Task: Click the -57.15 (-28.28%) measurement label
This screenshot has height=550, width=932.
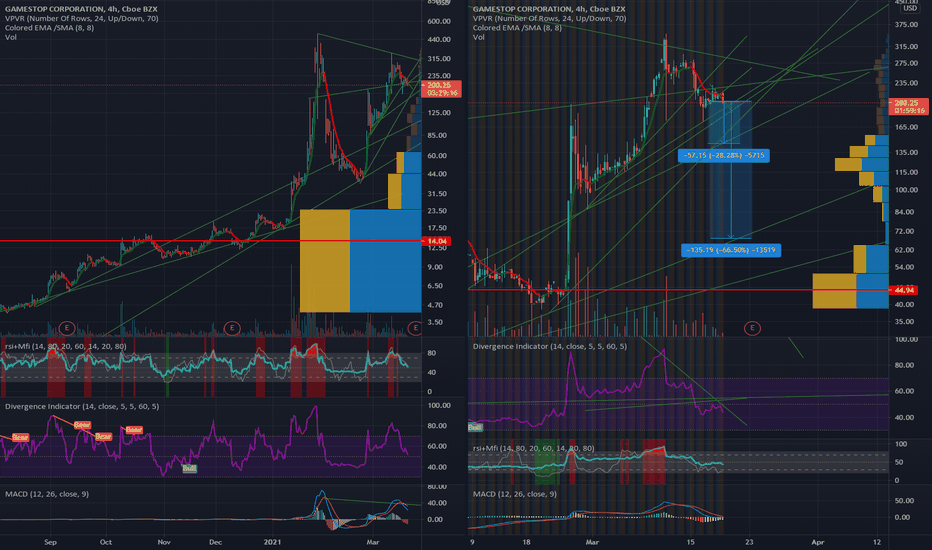Action: [724, 156]
